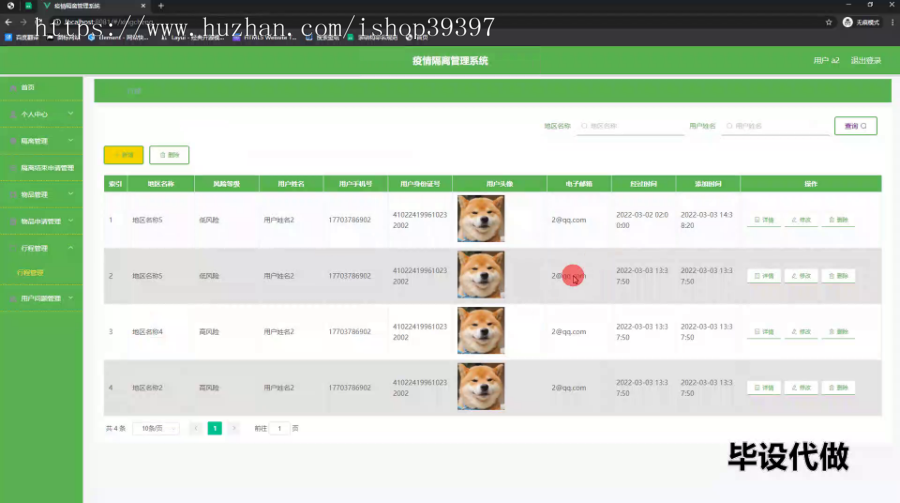Image resolution: width=900 pixels, height=503 pixels.
Task: Switch to the green-icon pinned browser tab
Action: (28, 6)
